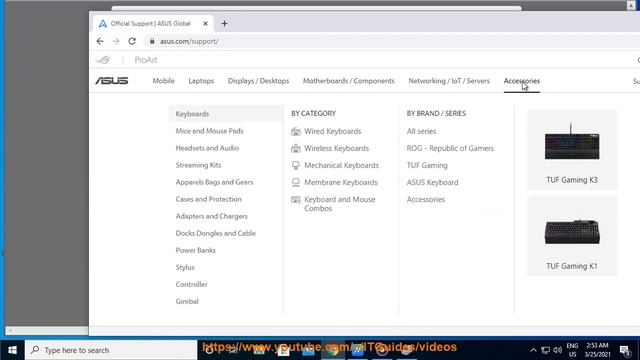Open Wired Keyboards link
Image resolution: width=640 pixels, height=360 pixels.
[333, 131]
